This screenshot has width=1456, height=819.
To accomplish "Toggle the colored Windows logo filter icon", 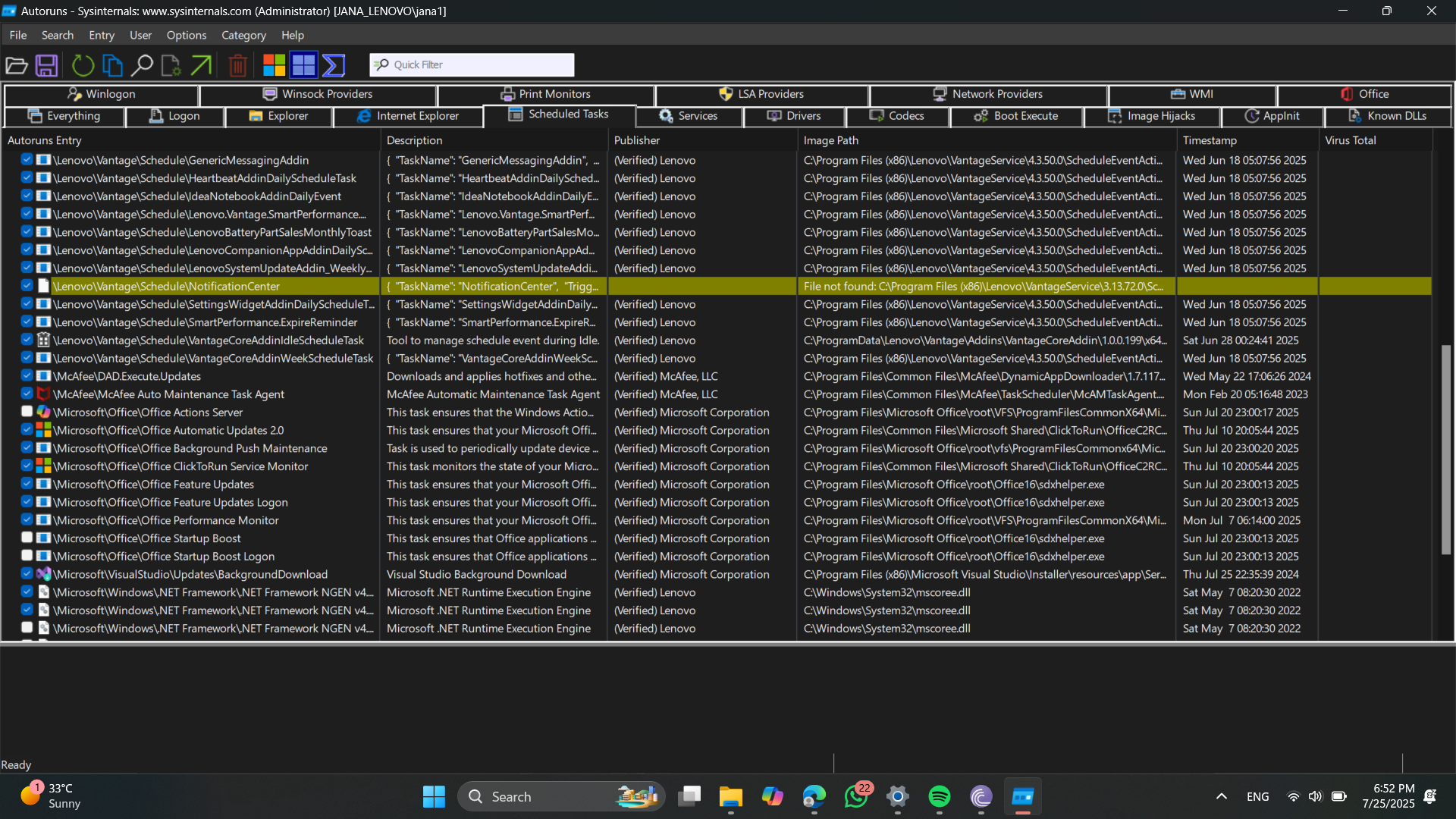I will click(274, 65).
